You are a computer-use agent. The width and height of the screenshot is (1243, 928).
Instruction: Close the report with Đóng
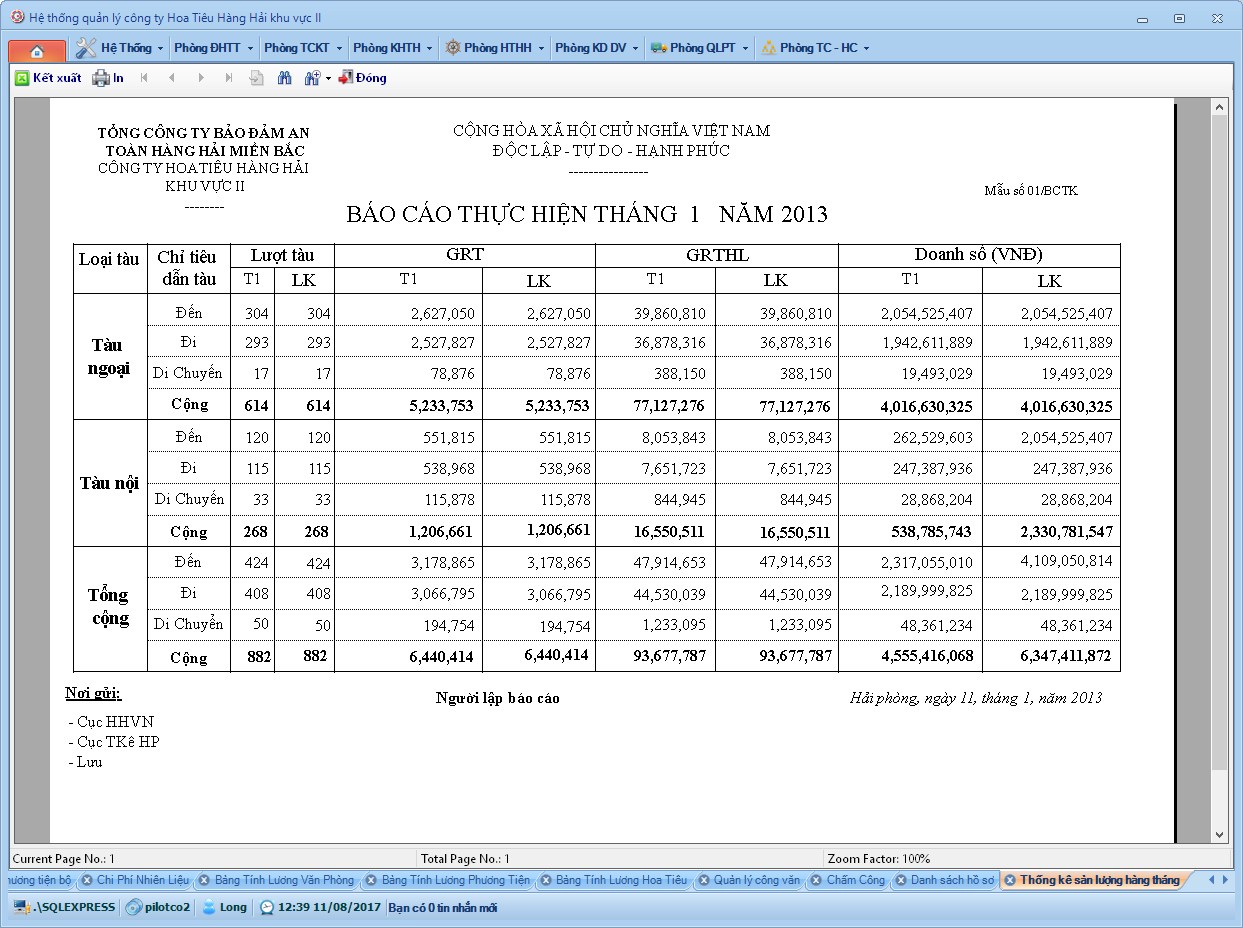pos(362,78)
